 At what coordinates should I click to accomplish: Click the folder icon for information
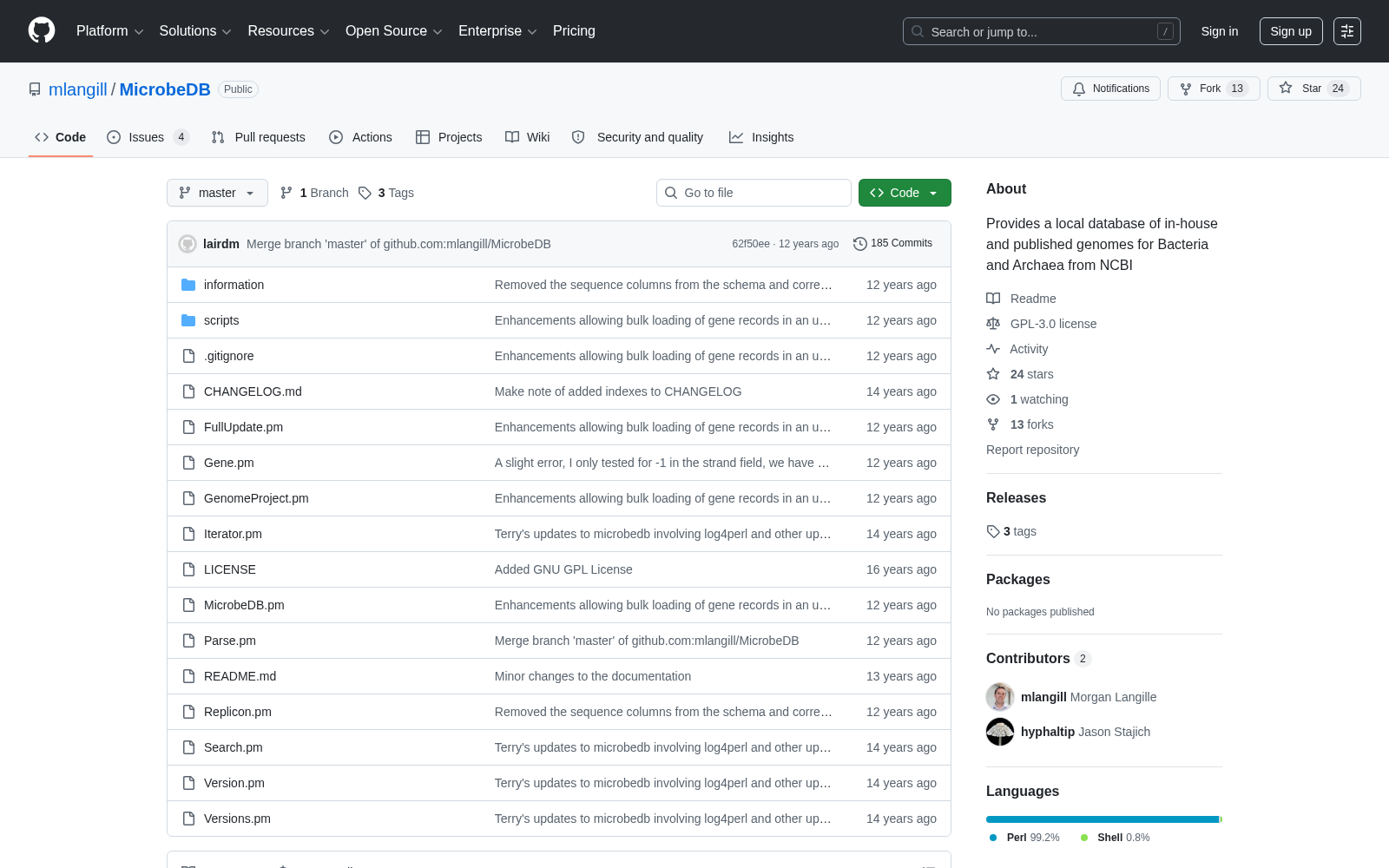click(188, 285)
